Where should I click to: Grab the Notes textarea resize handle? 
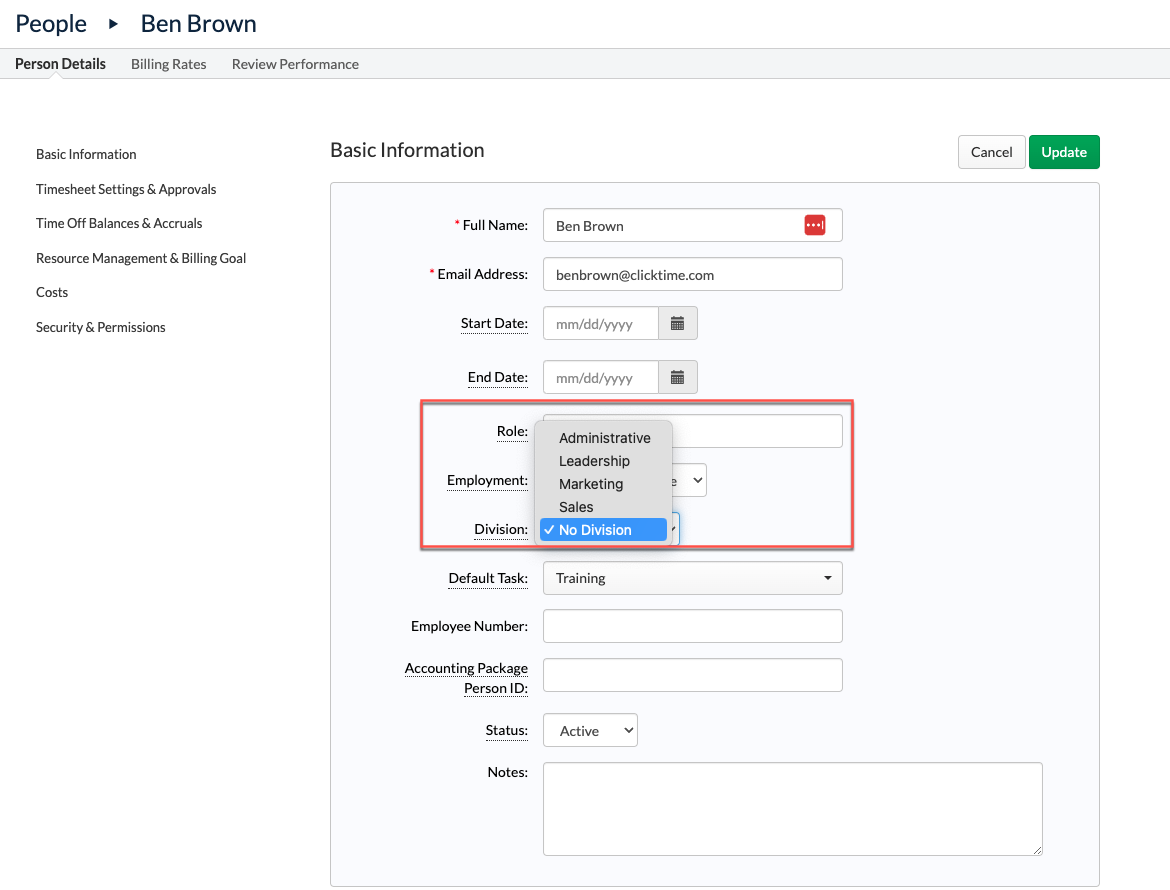coord(1037,850)
